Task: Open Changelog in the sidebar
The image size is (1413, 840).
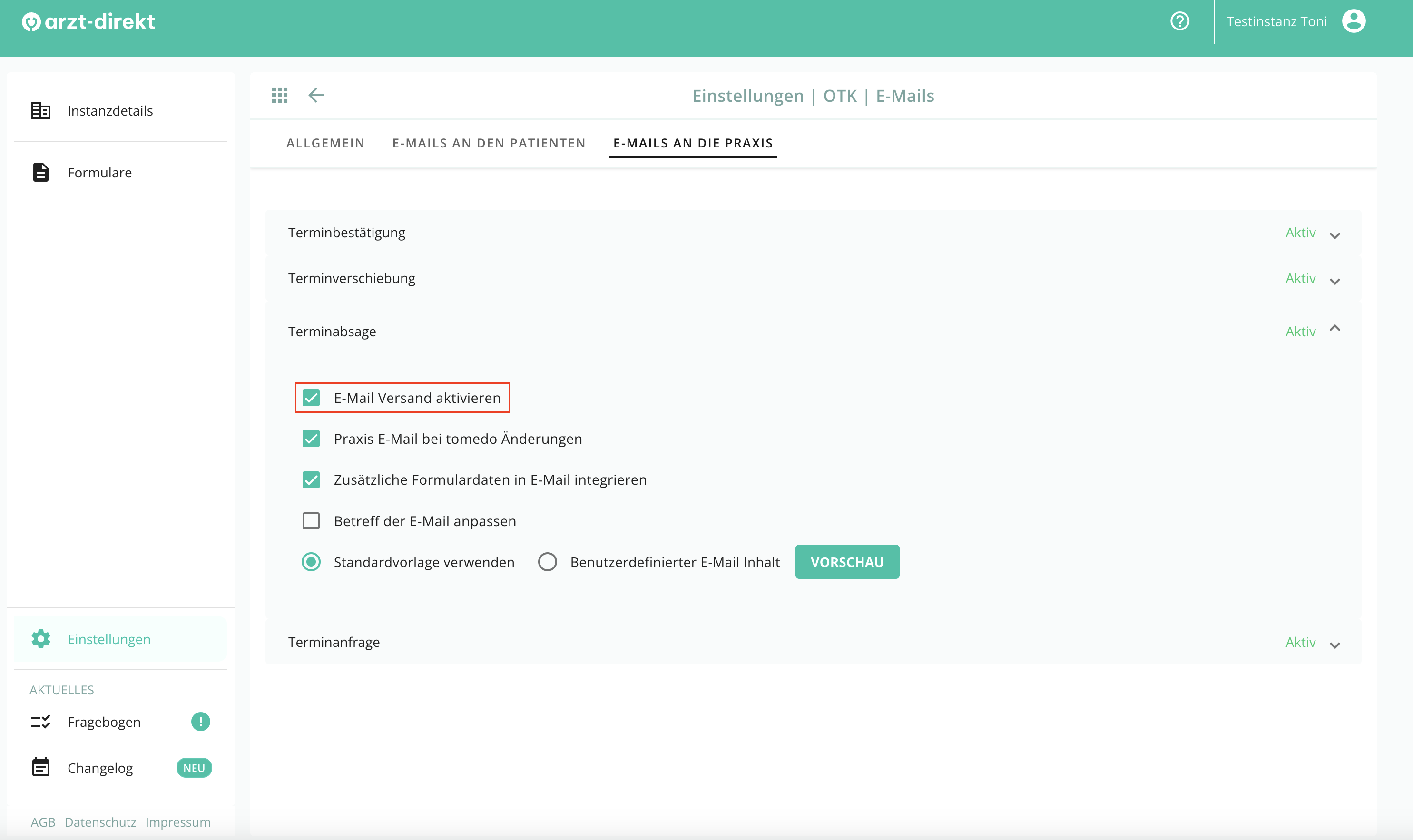Action: 120,768
